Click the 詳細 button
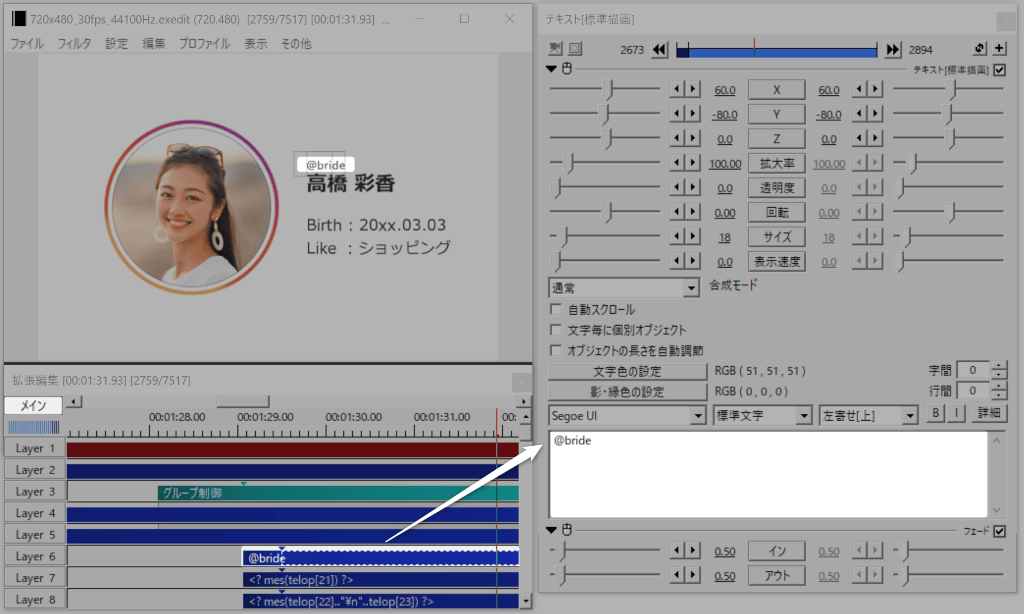The image size is (1024, 614). coord(990,414)
